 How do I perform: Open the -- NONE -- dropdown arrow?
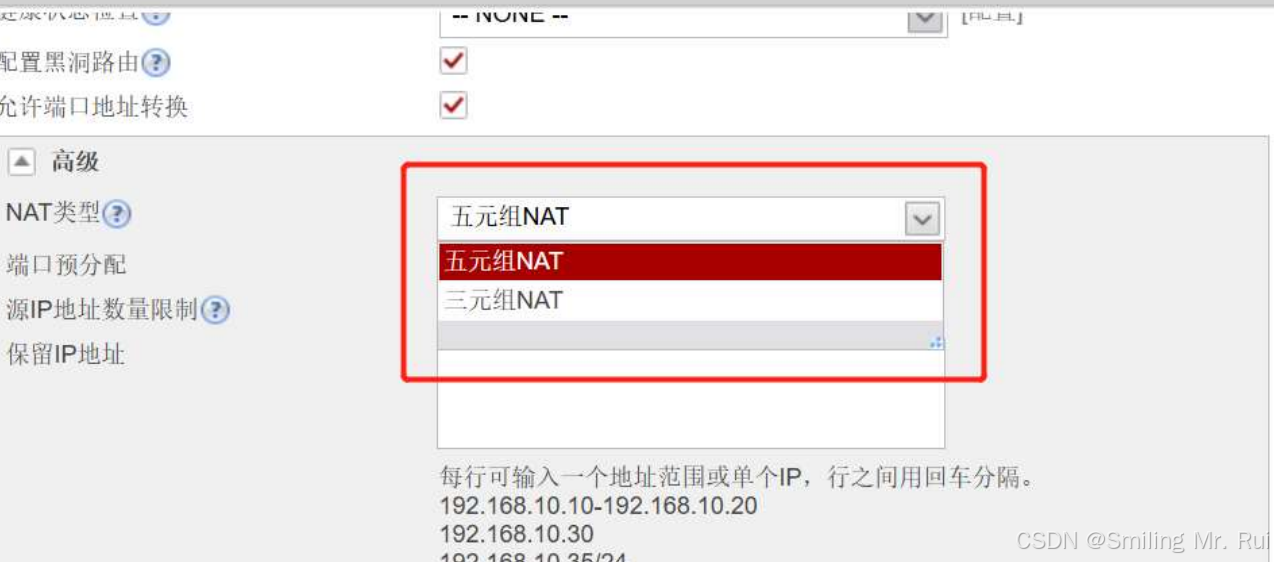[x=926, y=18]
